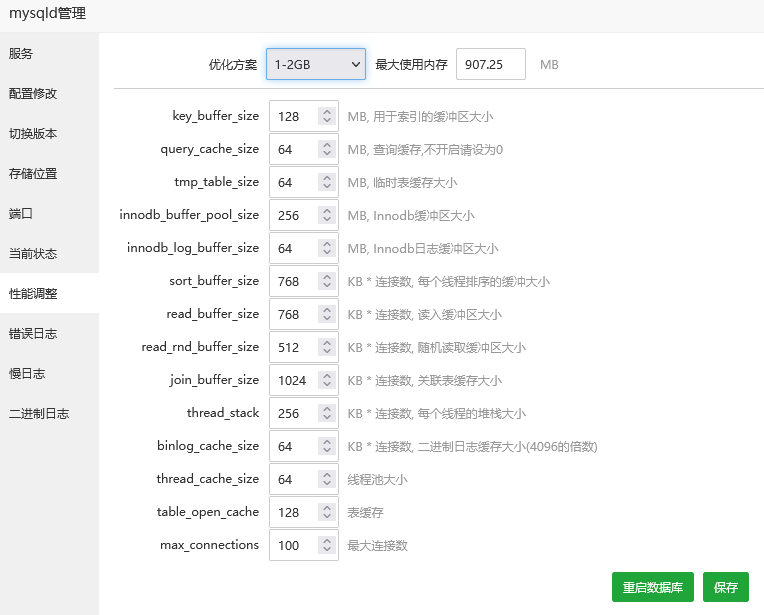This screenshot has height=615, width=764.
Task: Click the key_buffer_size value field
Action: pyautogui.click(x=304, y=116)
